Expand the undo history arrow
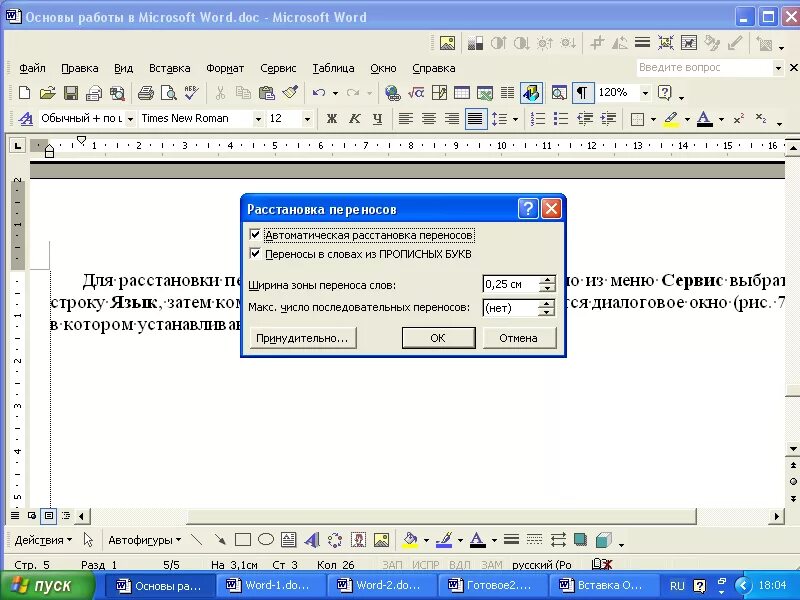Viewport: 800px width, 600px height. 335,93
